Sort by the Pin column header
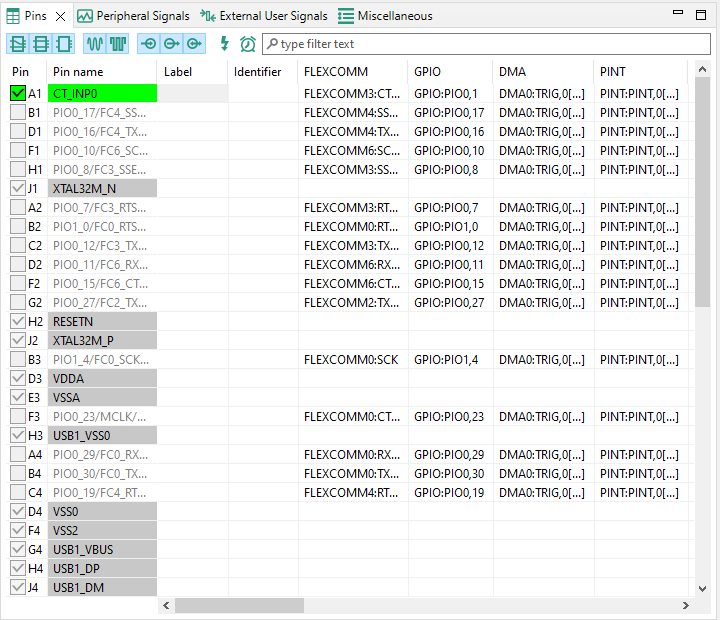Screen dimensions: 720x620 (26, 72)
